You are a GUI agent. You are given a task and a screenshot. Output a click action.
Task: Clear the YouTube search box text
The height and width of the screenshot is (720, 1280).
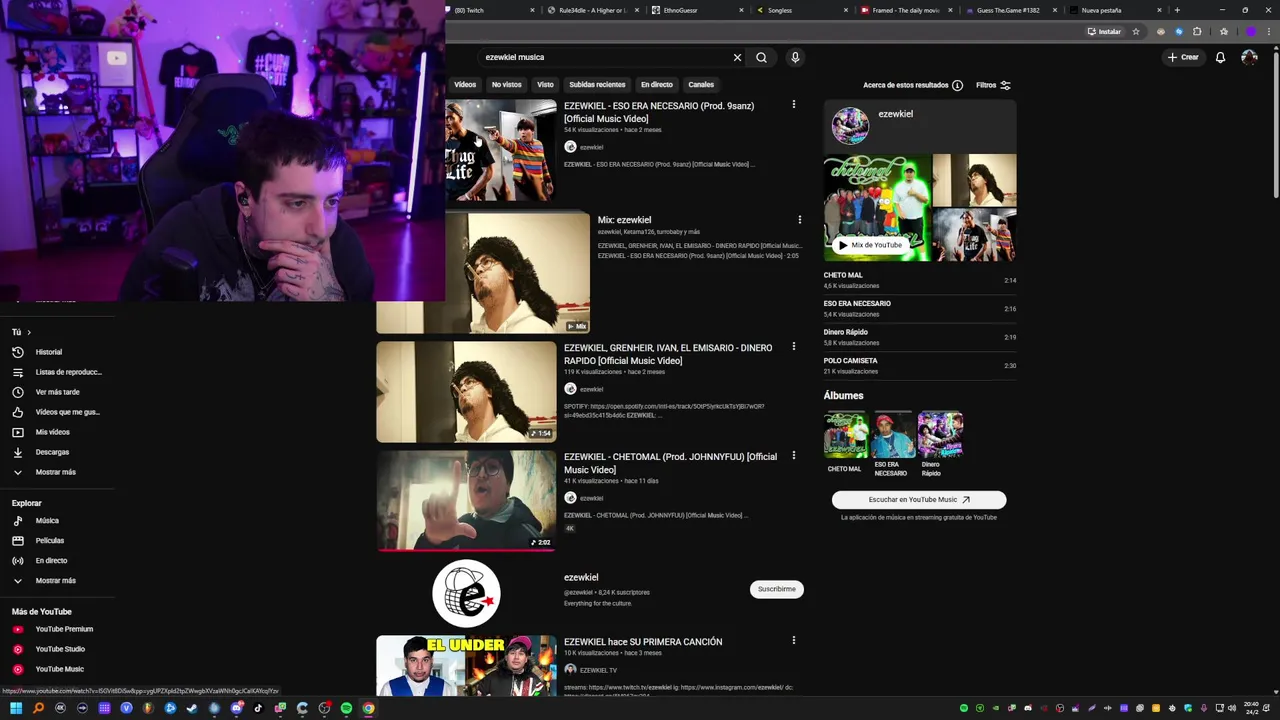(x=738, y=57)
